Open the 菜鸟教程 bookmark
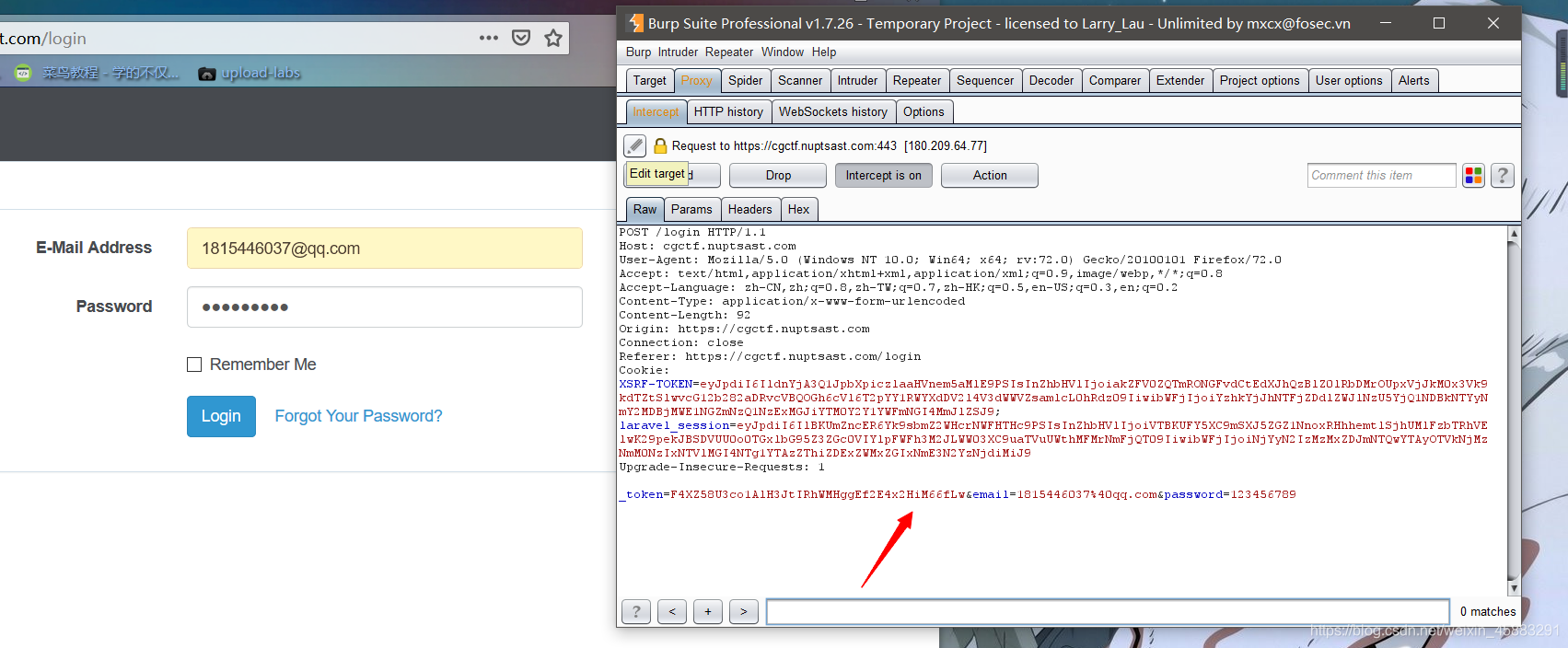 pos(98,73)
